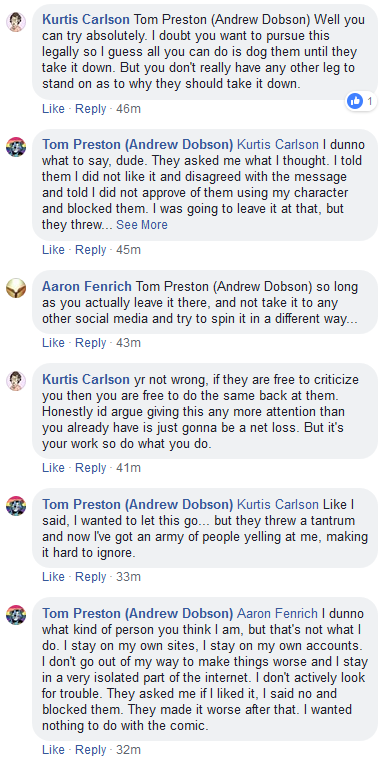Viewport: 389px width, 764px height.
Task: Open Kurtis Carlson's avatar on the top comment
Action: click(x=16, y=22)
